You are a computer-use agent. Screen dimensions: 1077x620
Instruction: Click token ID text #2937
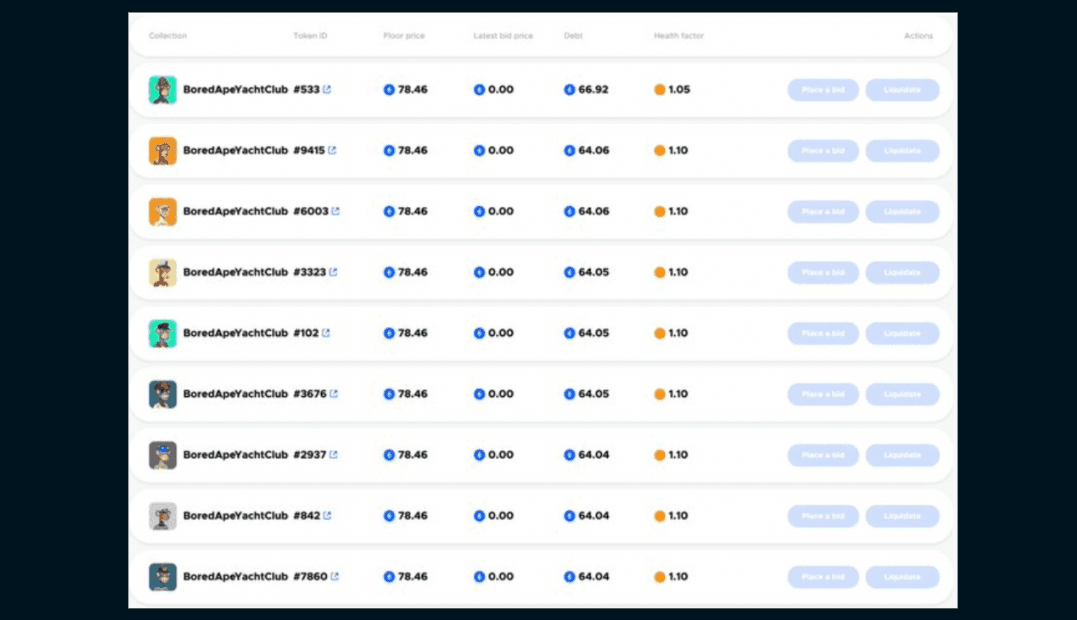pos(310,455)
